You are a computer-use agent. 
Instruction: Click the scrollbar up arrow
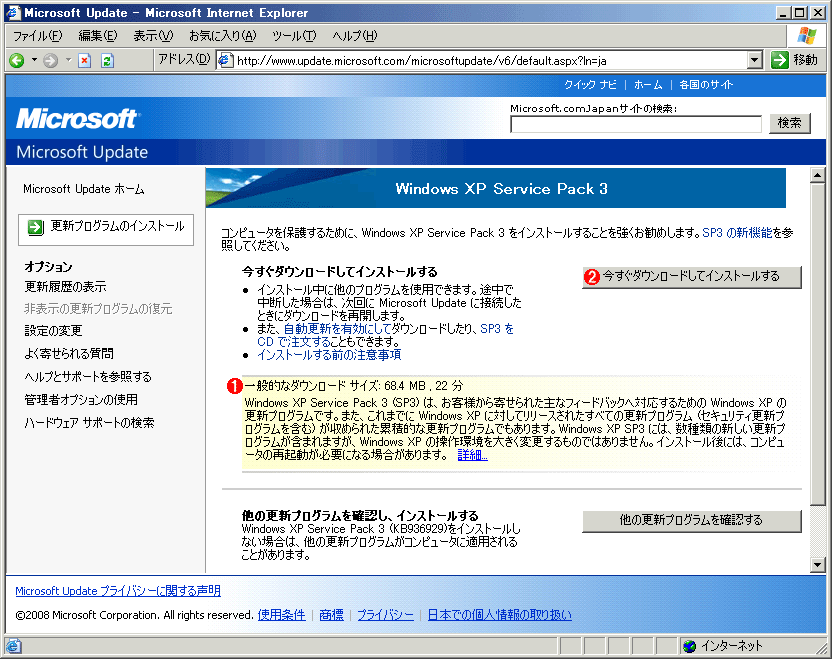click(x=818, y=175)
